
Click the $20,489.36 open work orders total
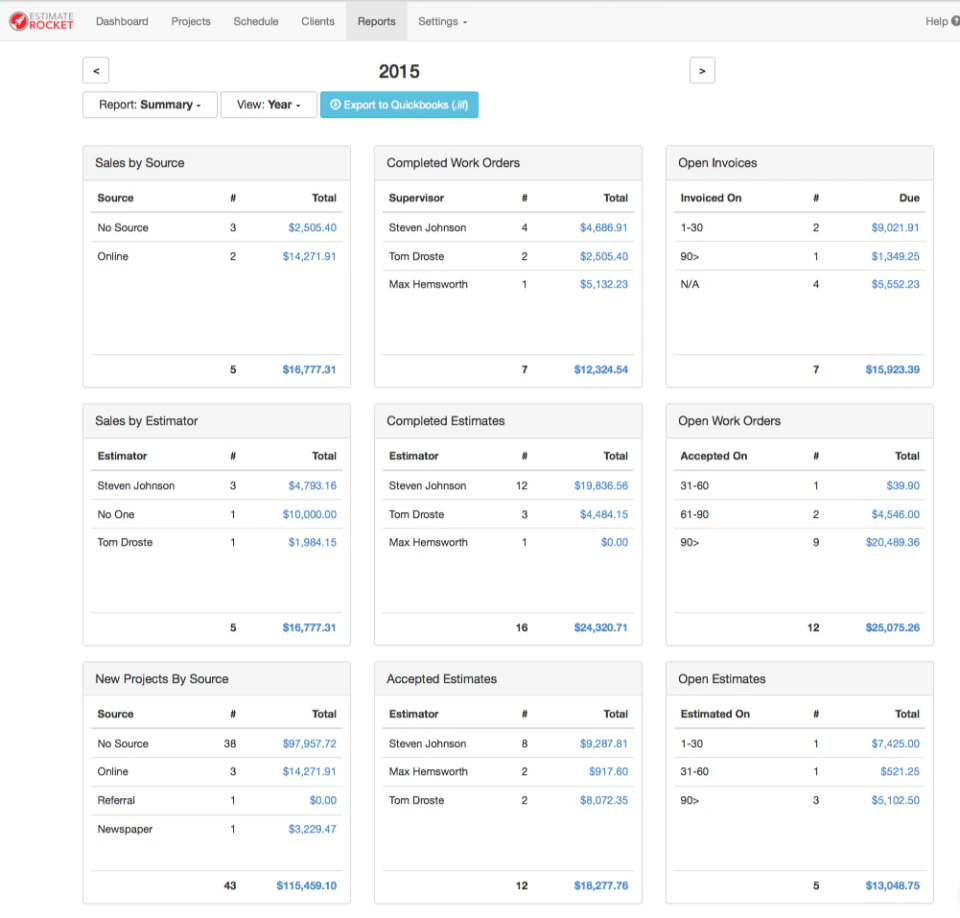(x=893, y=542)
